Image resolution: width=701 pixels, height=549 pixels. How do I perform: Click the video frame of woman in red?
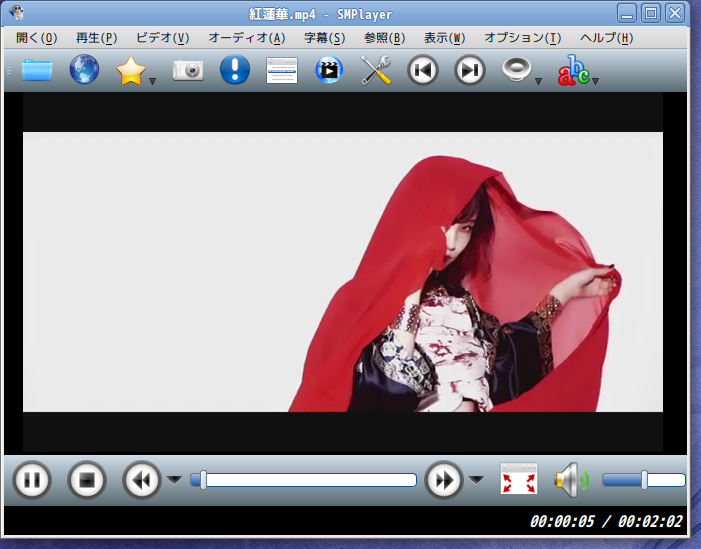[x=343, y=272]
